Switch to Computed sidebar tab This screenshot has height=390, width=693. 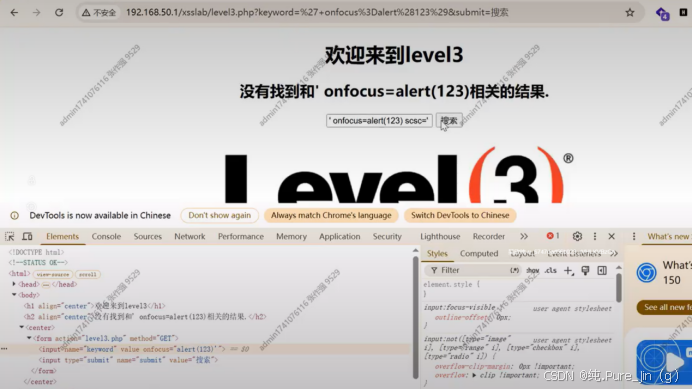[479, 253]
